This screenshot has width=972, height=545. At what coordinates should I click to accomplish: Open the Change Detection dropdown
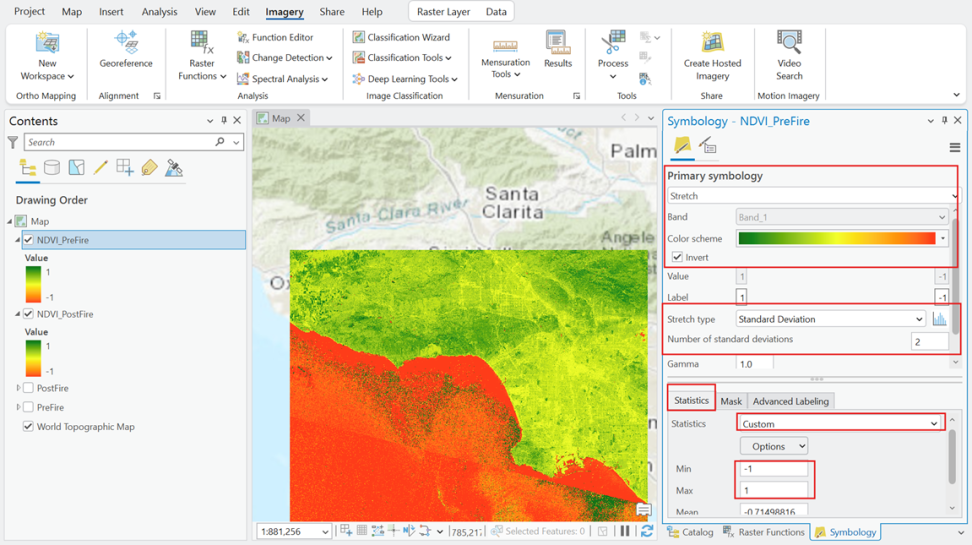(x=285, y=58)
